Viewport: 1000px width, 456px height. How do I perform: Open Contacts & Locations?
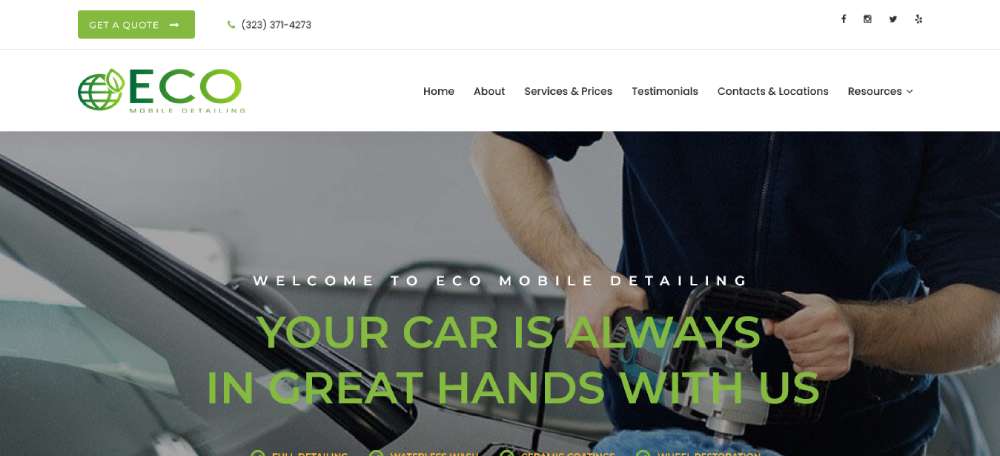pos(773,91)
